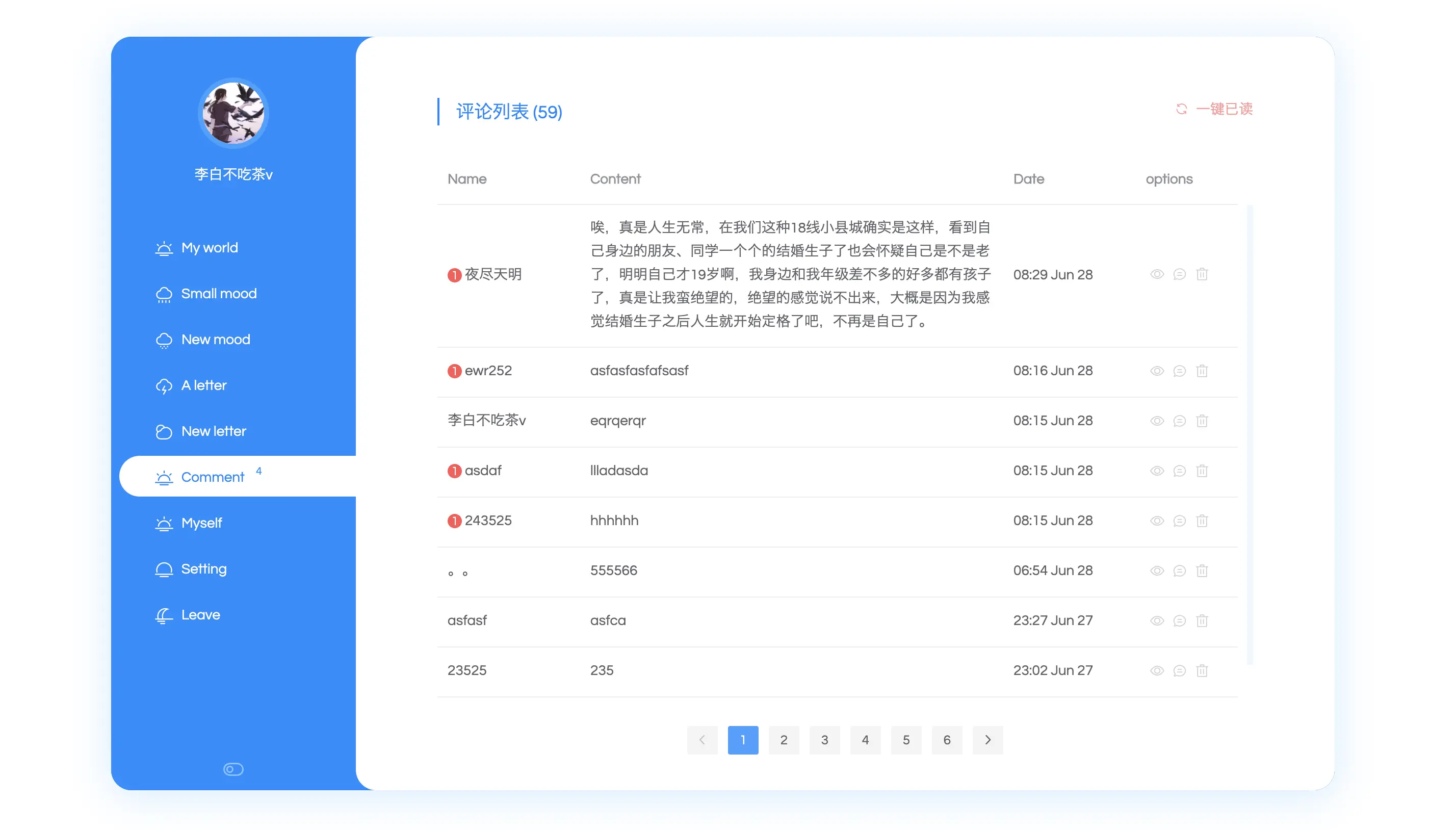Click the next page arrow

point(987,740)
